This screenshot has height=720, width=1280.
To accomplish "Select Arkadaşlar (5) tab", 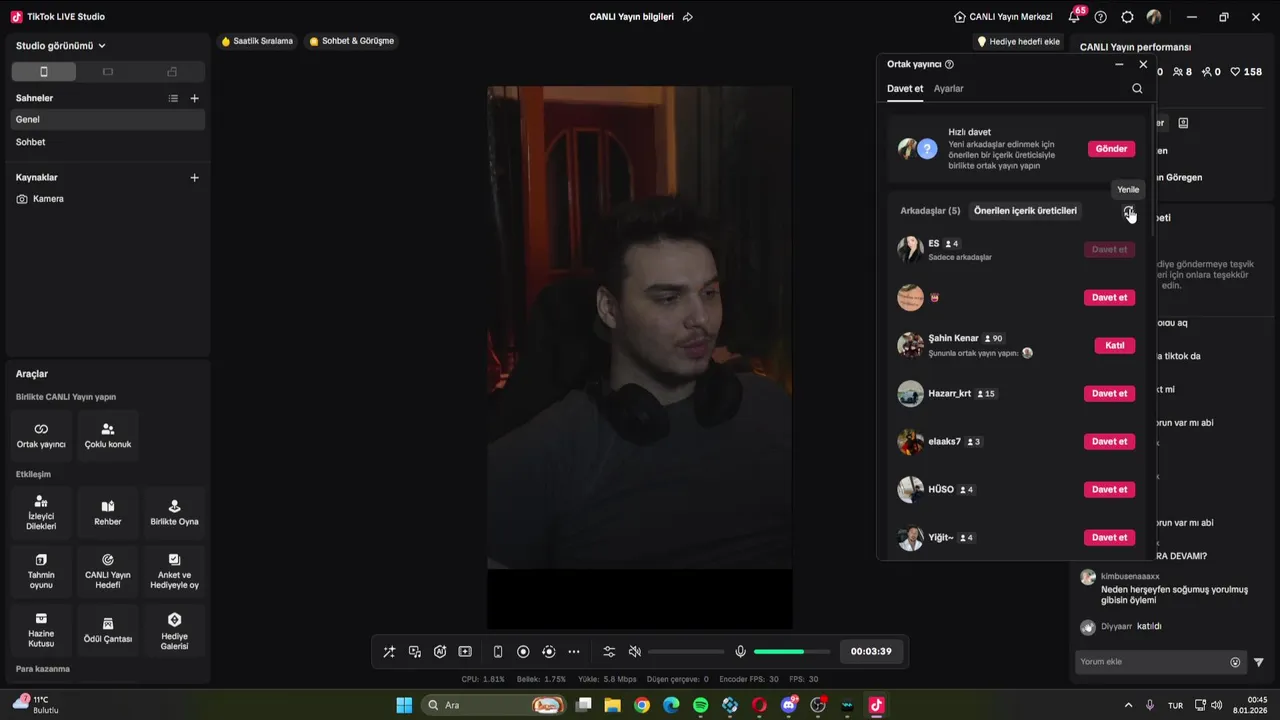I will [x=930, y=211].
